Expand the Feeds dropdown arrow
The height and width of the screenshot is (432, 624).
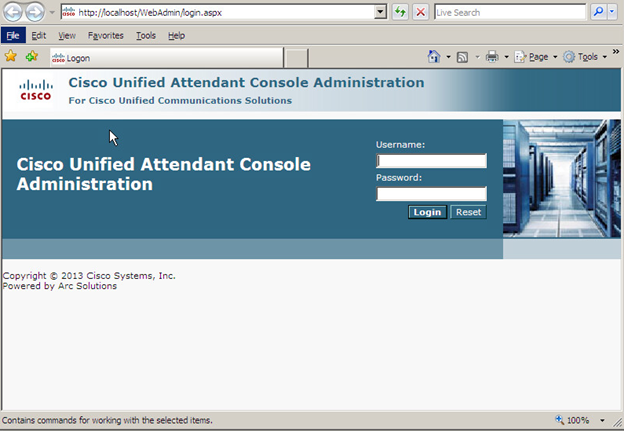(477, 57)
